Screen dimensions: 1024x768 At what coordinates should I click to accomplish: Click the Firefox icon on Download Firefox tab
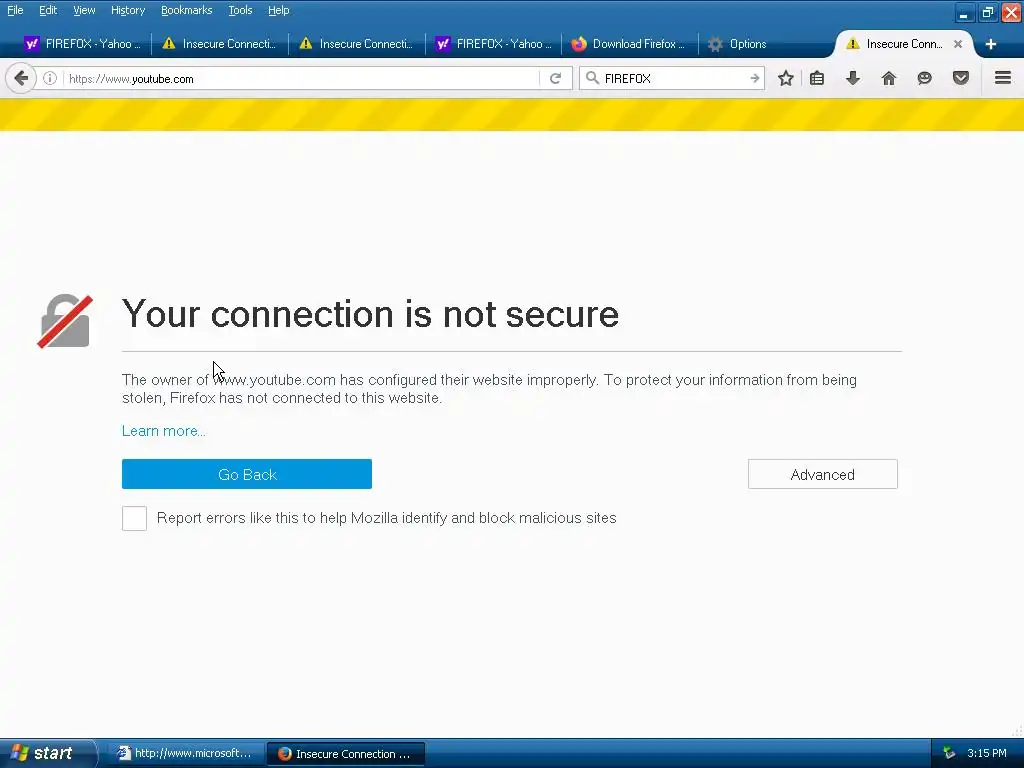pos(579,44)
